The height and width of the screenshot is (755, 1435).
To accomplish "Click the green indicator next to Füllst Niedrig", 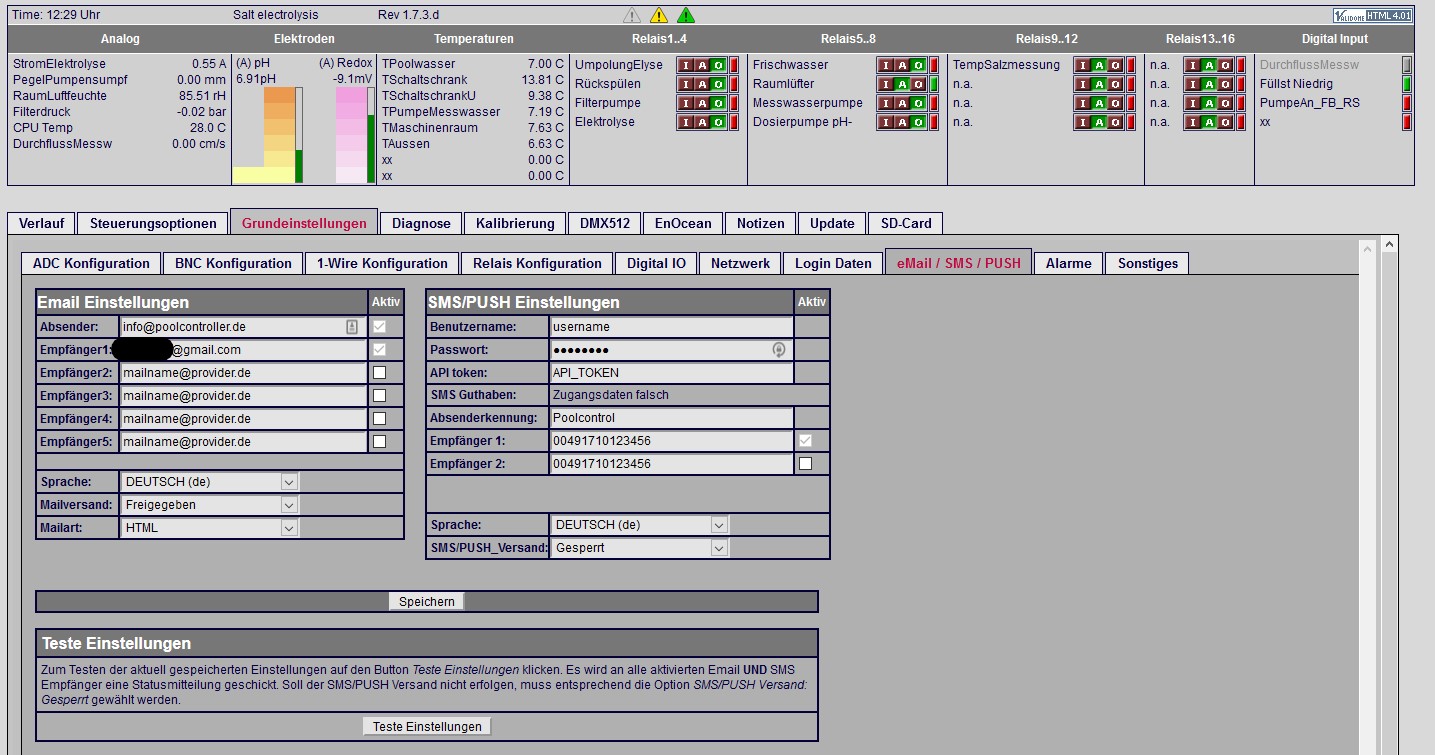I will (x=1407, y=84).
